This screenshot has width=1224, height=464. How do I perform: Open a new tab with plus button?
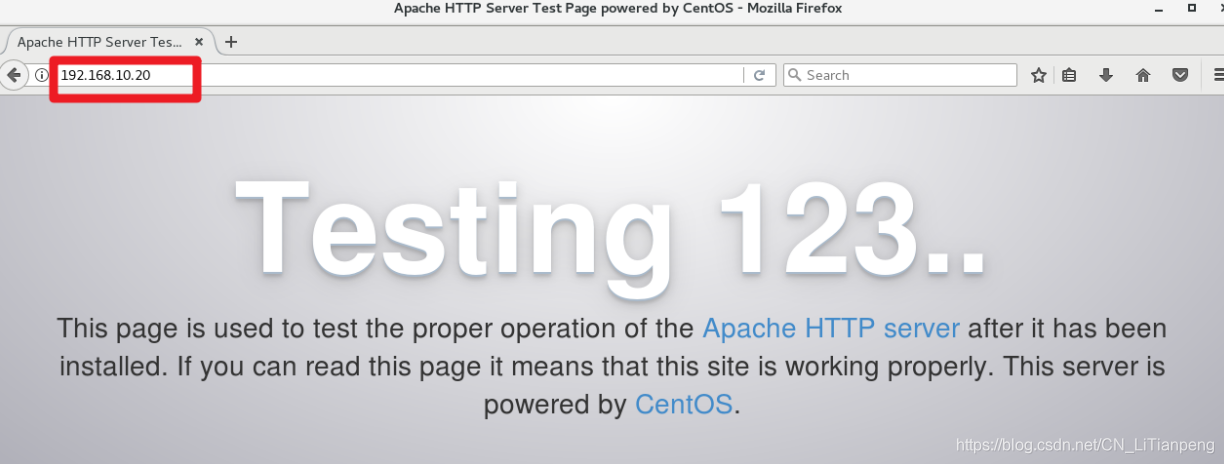[x=231, y=42]
